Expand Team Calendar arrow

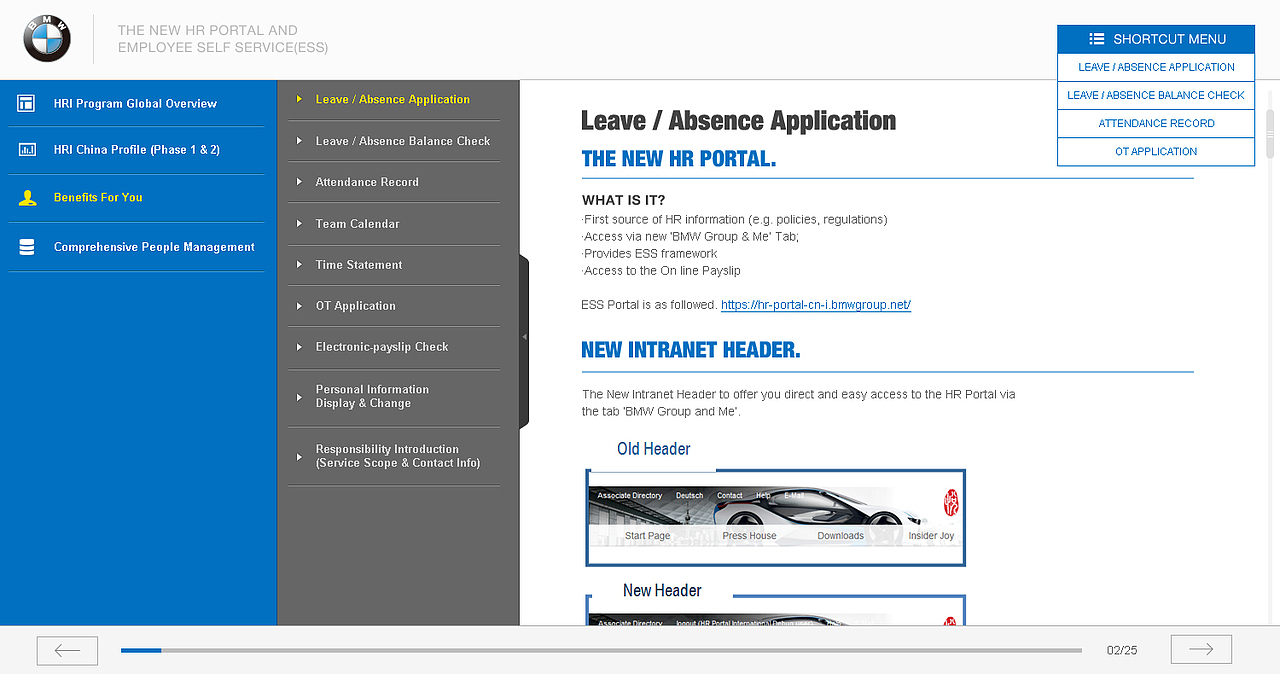(x=299, y=224)
